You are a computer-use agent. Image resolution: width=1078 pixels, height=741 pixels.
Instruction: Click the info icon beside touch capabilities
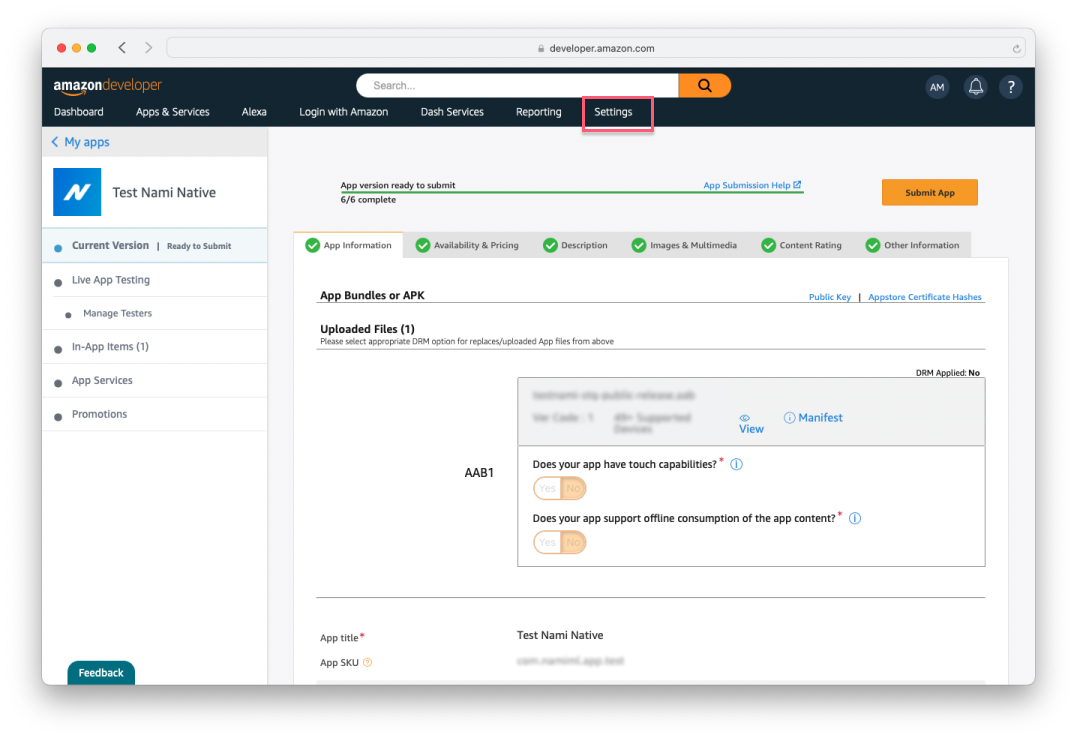click(736, 464)
